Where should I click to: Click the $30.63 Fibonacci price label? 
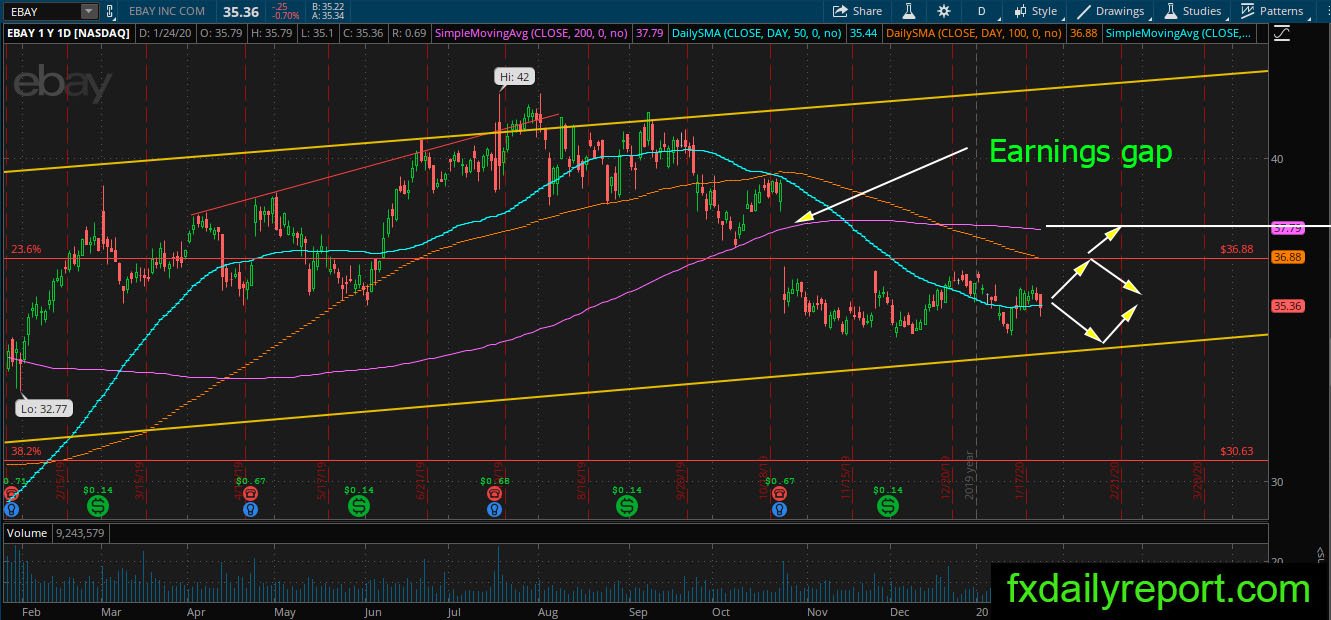tap(1237, 451)
